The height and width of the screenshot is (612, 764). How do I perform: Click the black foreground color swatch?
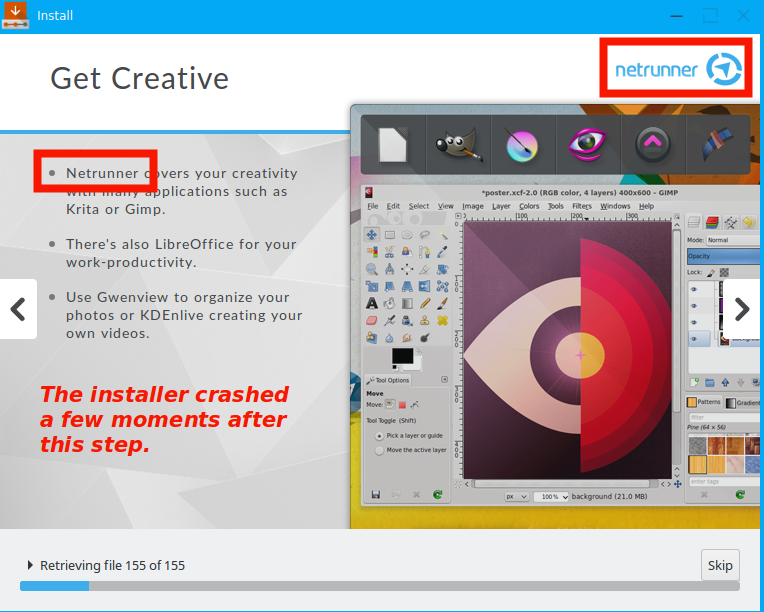(402, 356)
